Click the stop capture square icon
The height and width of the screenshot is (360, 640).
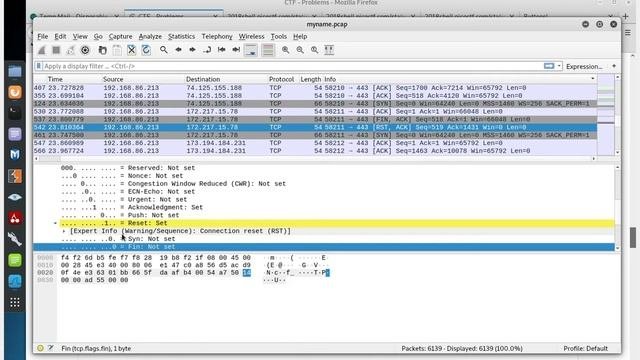point(56,50)
